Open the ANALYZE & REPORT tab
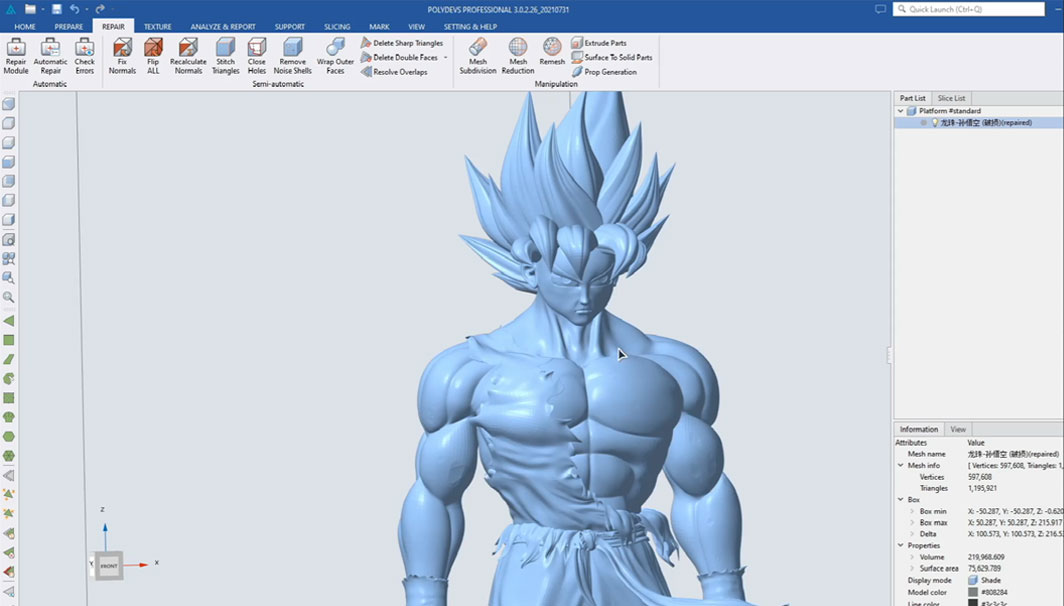Viewport: 1064px width, 606px height. pyautogui.click(x=223, y=26)
